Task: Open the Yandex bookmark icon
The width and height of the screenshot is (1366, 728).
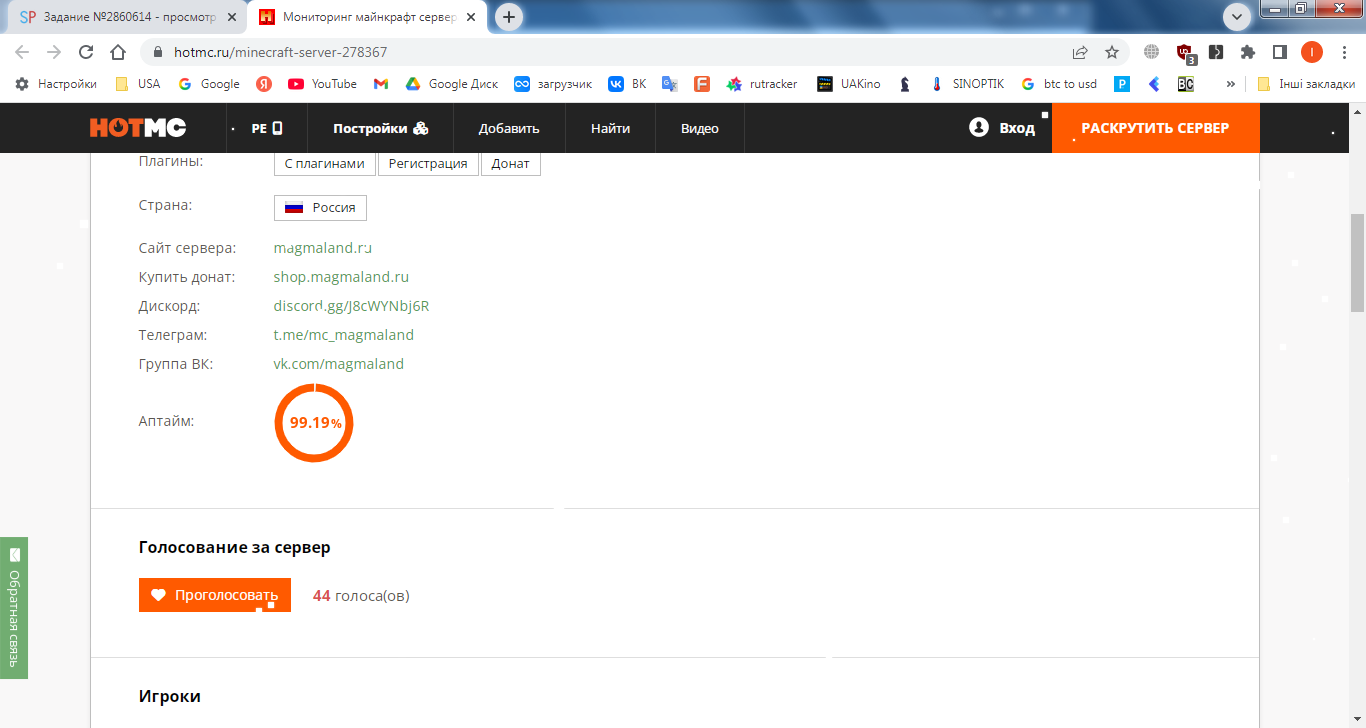Action: (x=264, y=84)
